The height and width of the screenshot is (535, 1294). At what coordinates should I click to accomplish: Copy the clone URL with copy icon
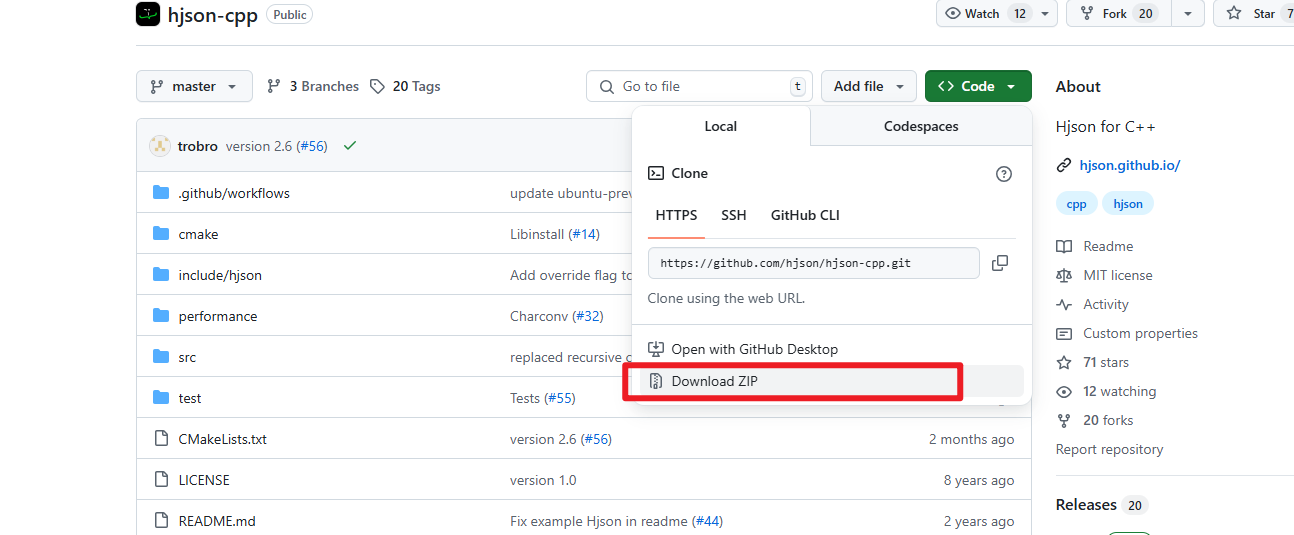click(x=1000, y=263)
